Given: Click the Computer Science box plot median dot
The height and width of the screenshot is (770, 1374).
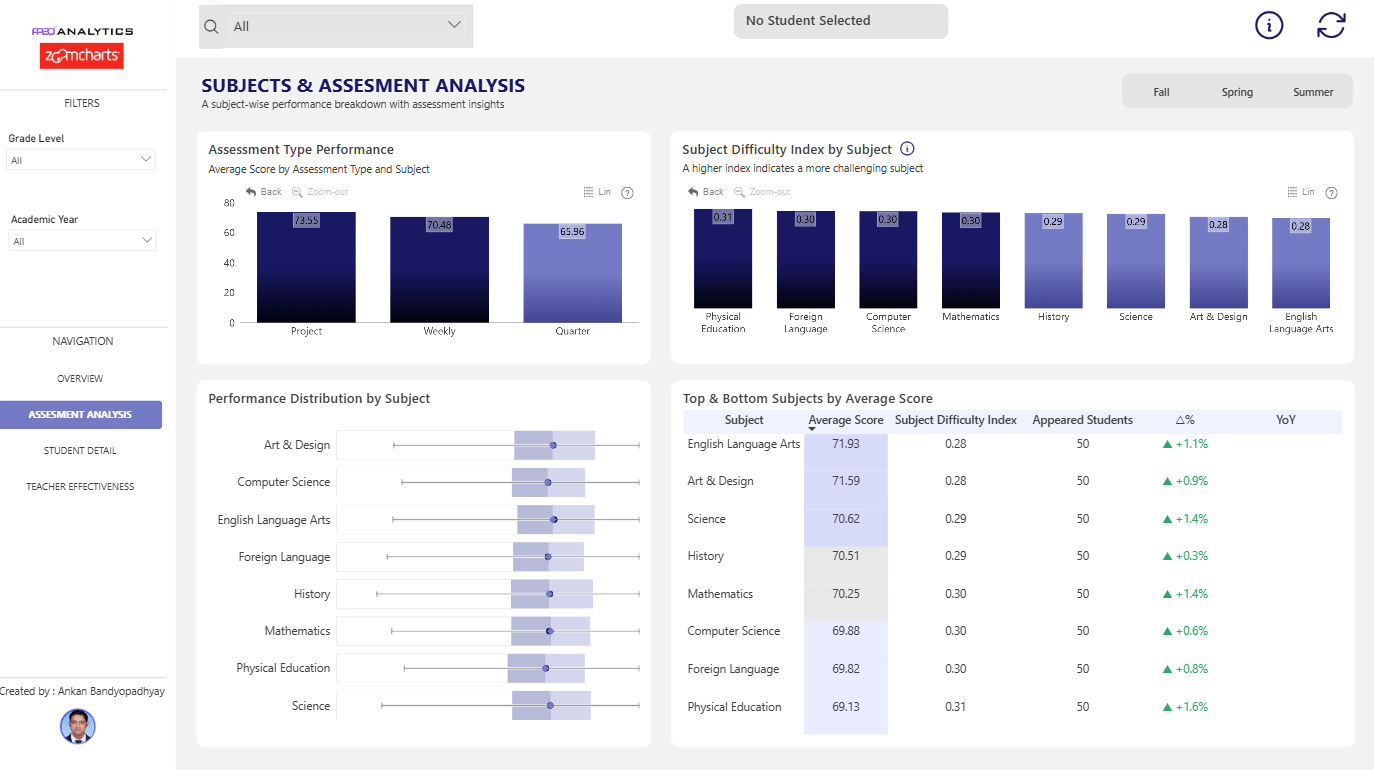Looking at the screenshot, I should (x=548, y=482).
